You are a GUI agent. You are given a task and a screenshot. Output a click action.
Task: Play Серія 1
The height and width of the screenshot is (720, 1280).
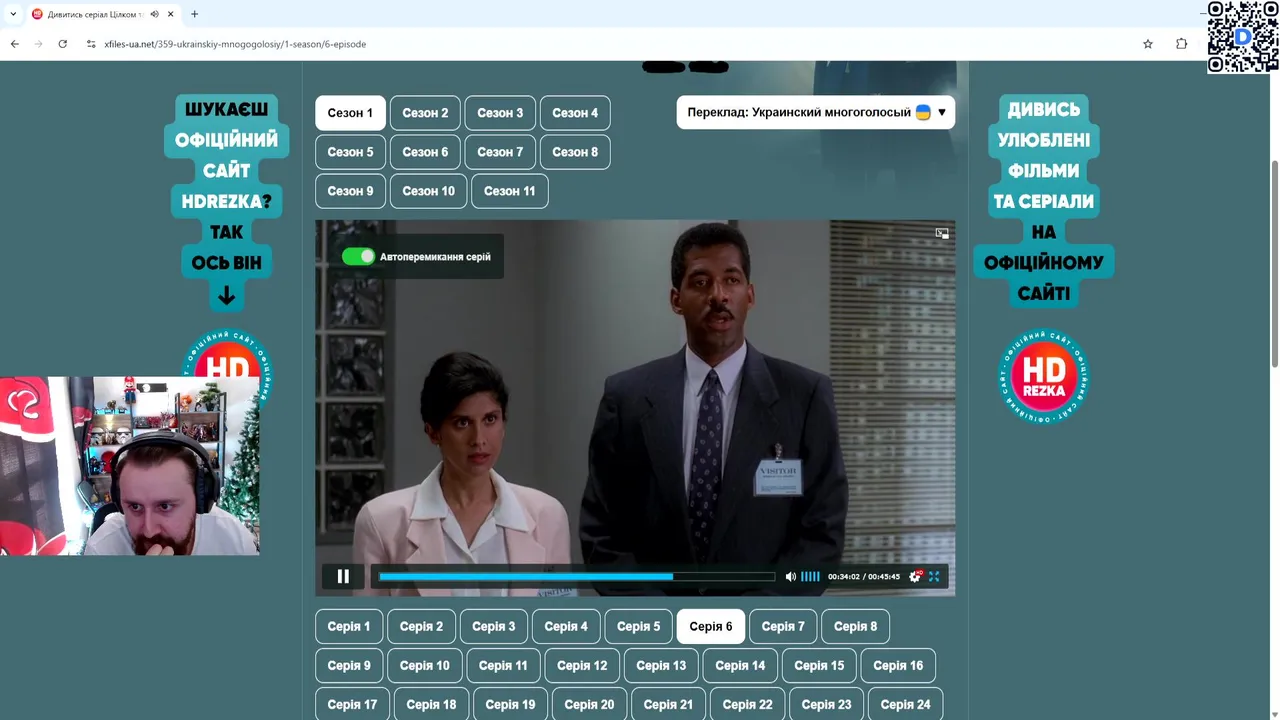(x=349, y=626)
